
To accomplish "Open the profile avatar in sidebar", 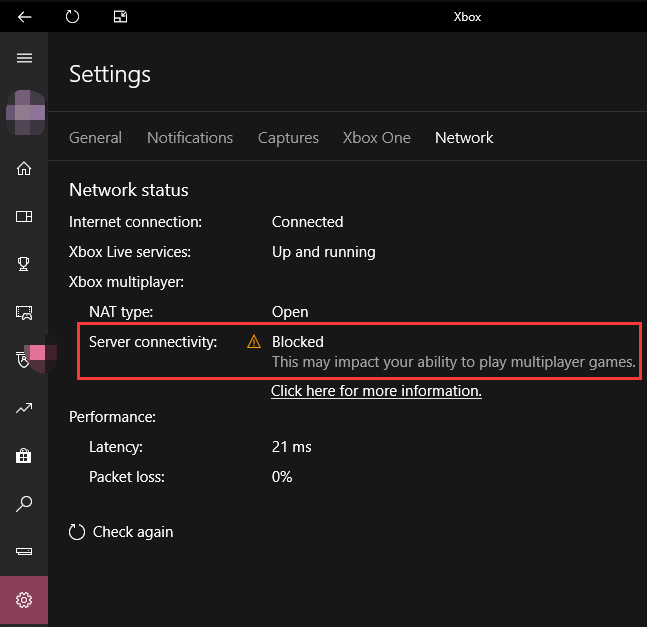I will click(26, 113).
